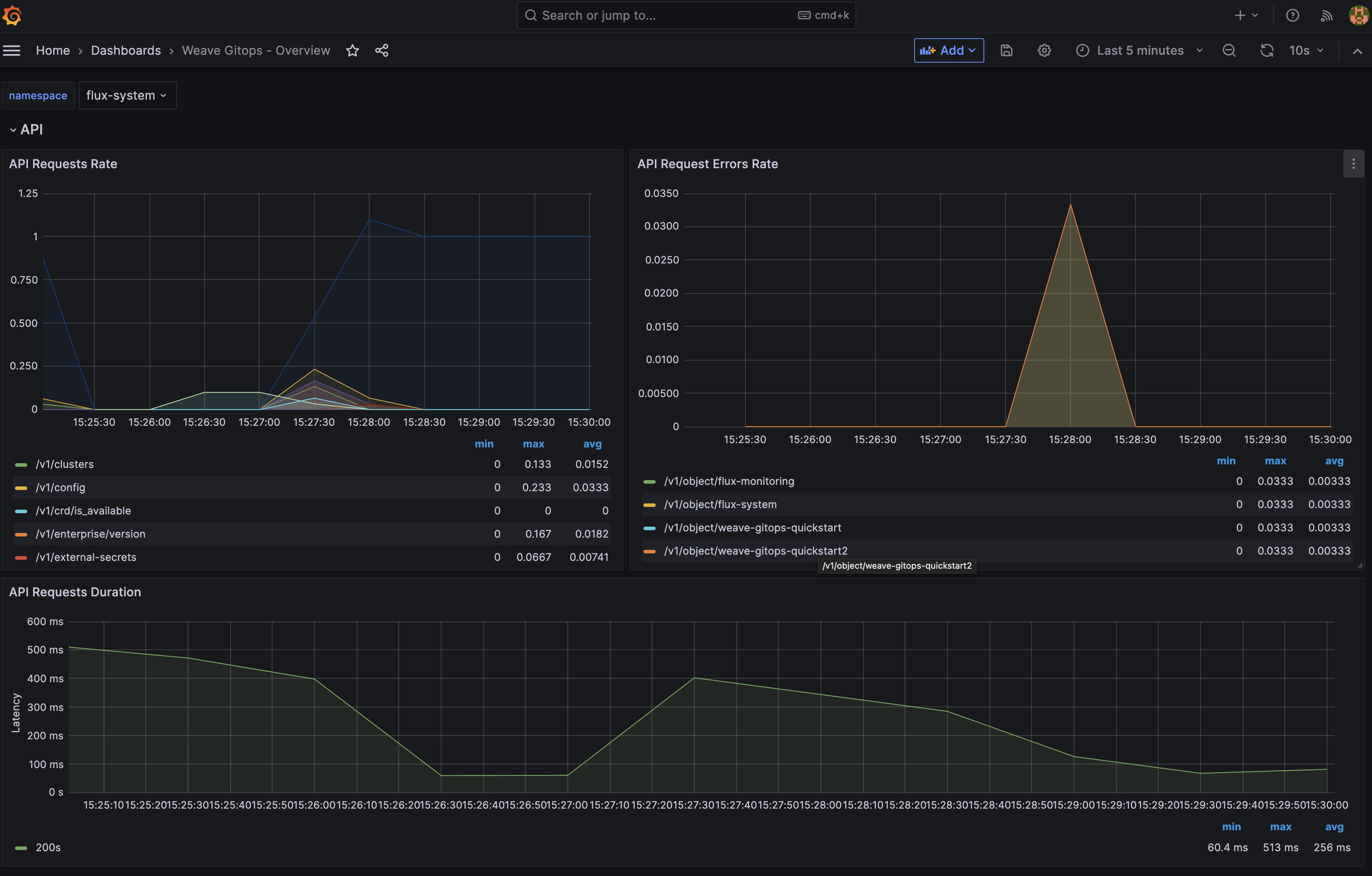This screenshot has width=1372, height=876.
Task: Go to Home breadcrumb
Action: 52,51
